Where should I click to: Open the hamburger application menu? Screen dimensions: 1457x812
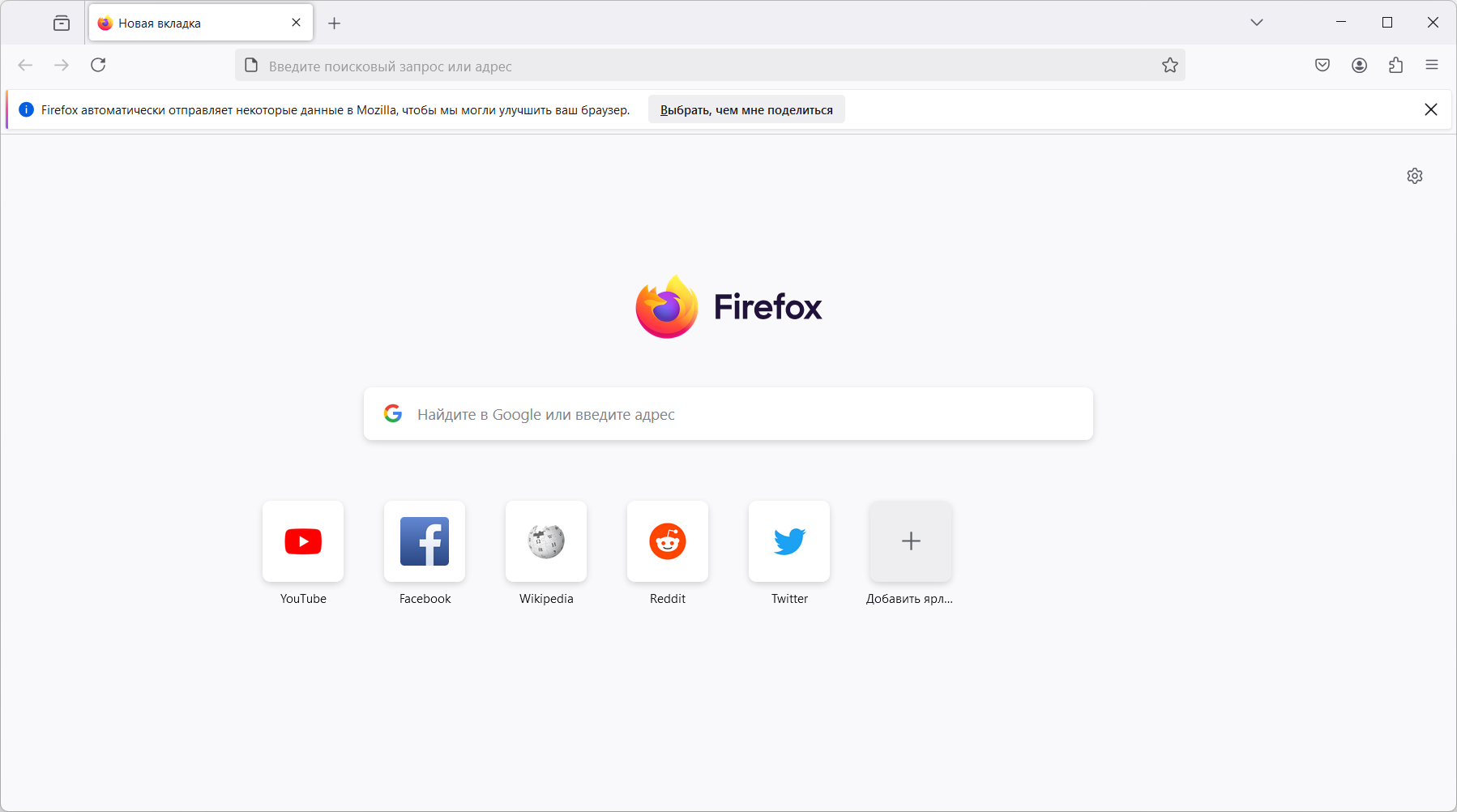click(x=1432, y=65)
